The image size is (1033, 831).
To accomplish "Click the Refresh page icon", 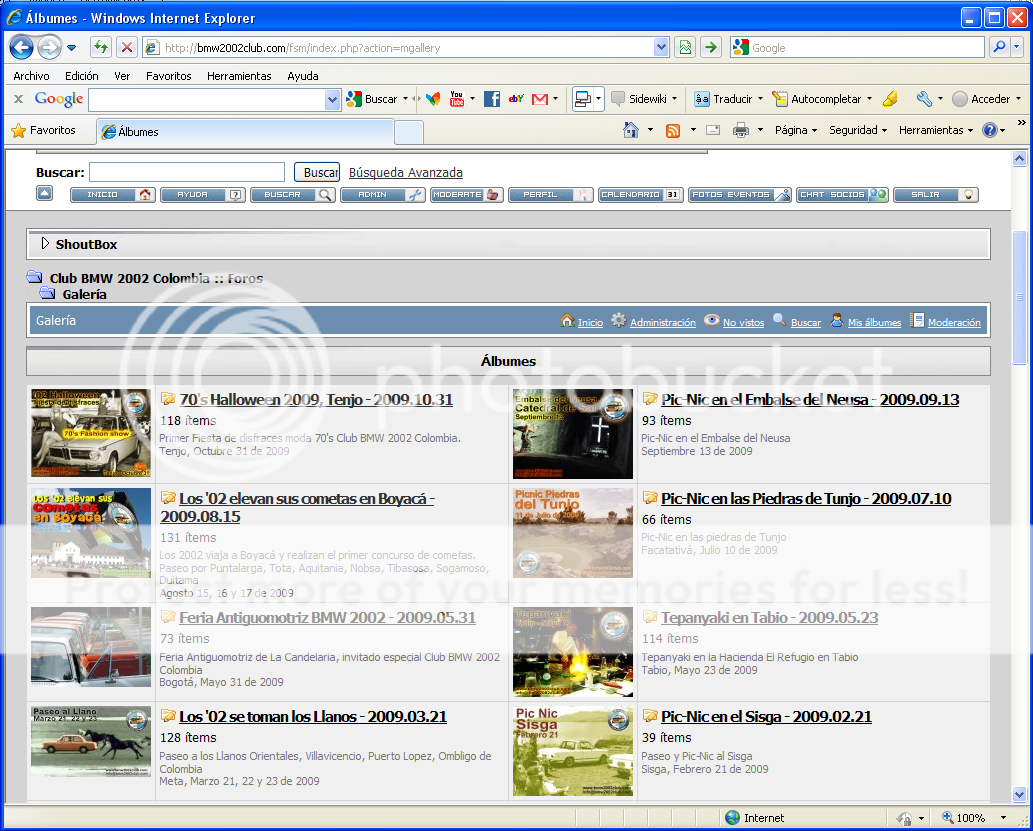I will click(100, 47).
